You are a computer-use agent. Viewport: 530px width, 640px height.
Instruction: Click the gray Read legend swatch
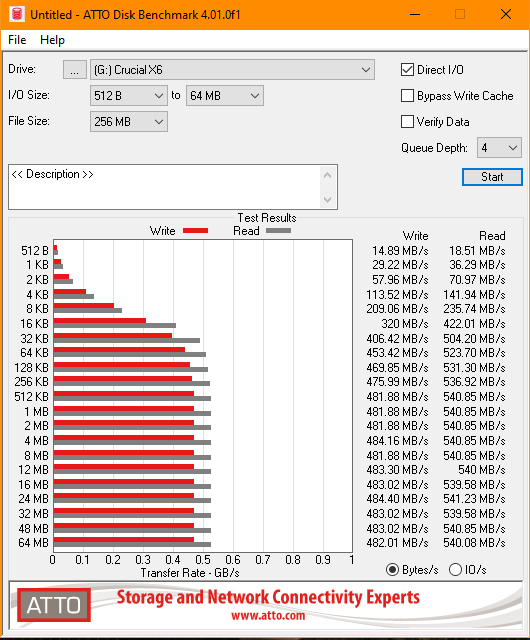(x=278, y=231)
